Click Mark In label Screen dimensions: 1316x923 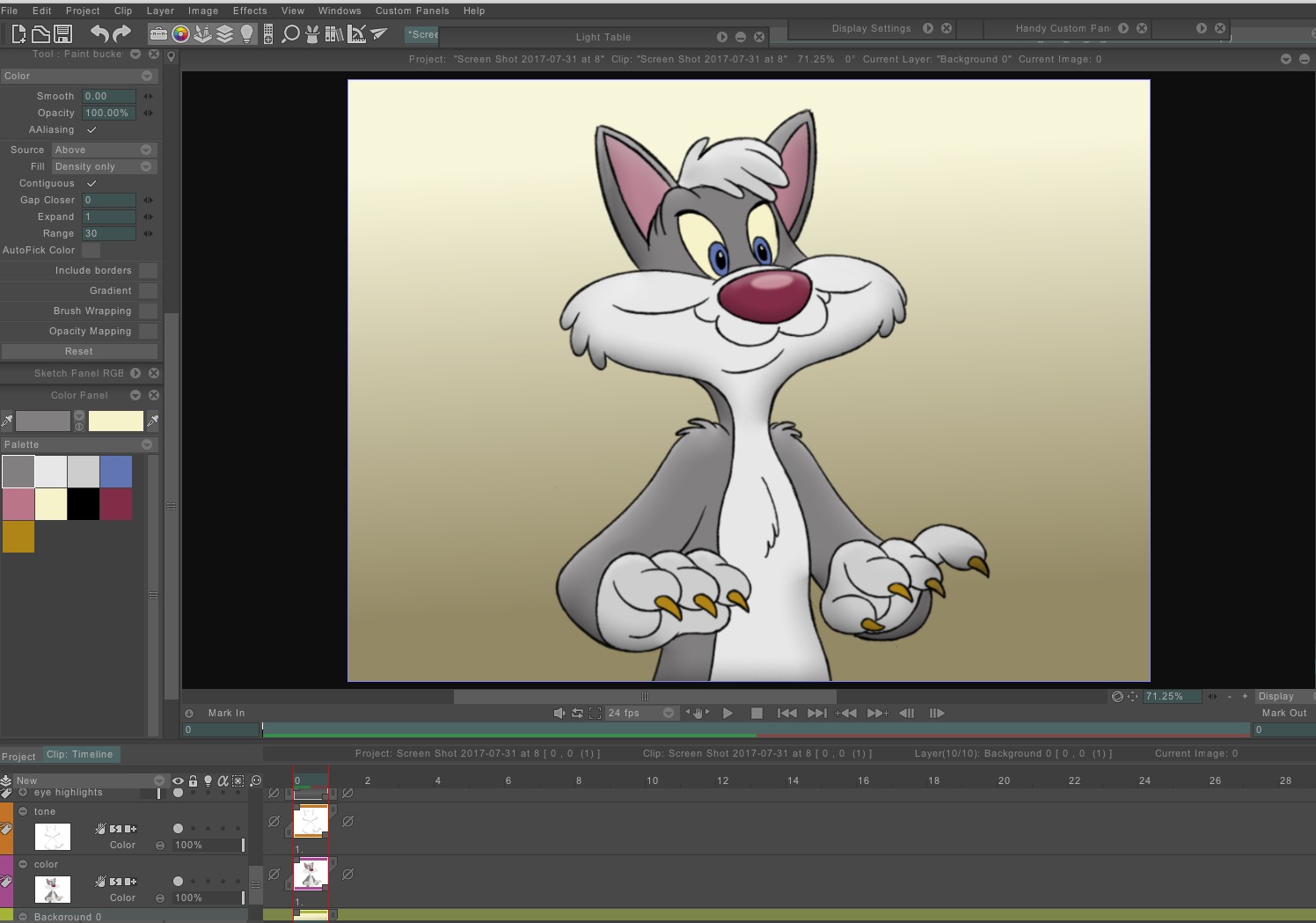[227, 713]
